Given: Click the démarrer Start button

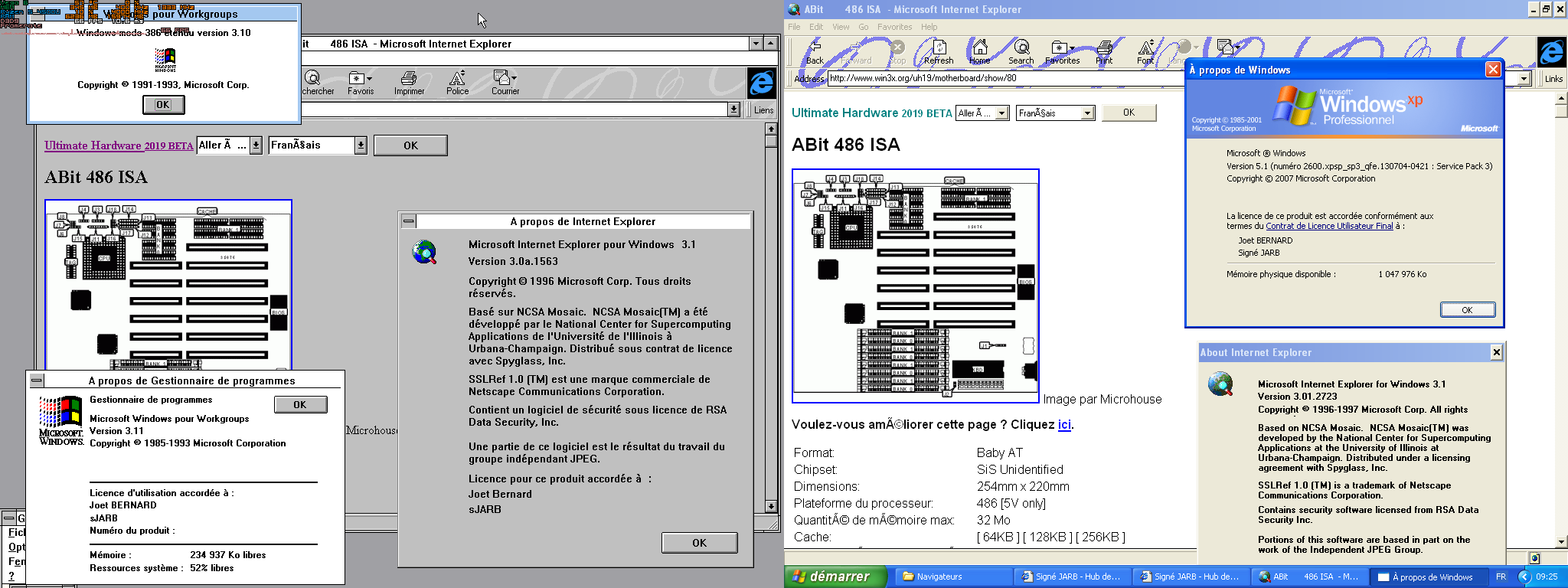Looking at the screenshot, I should coord(835,577).
